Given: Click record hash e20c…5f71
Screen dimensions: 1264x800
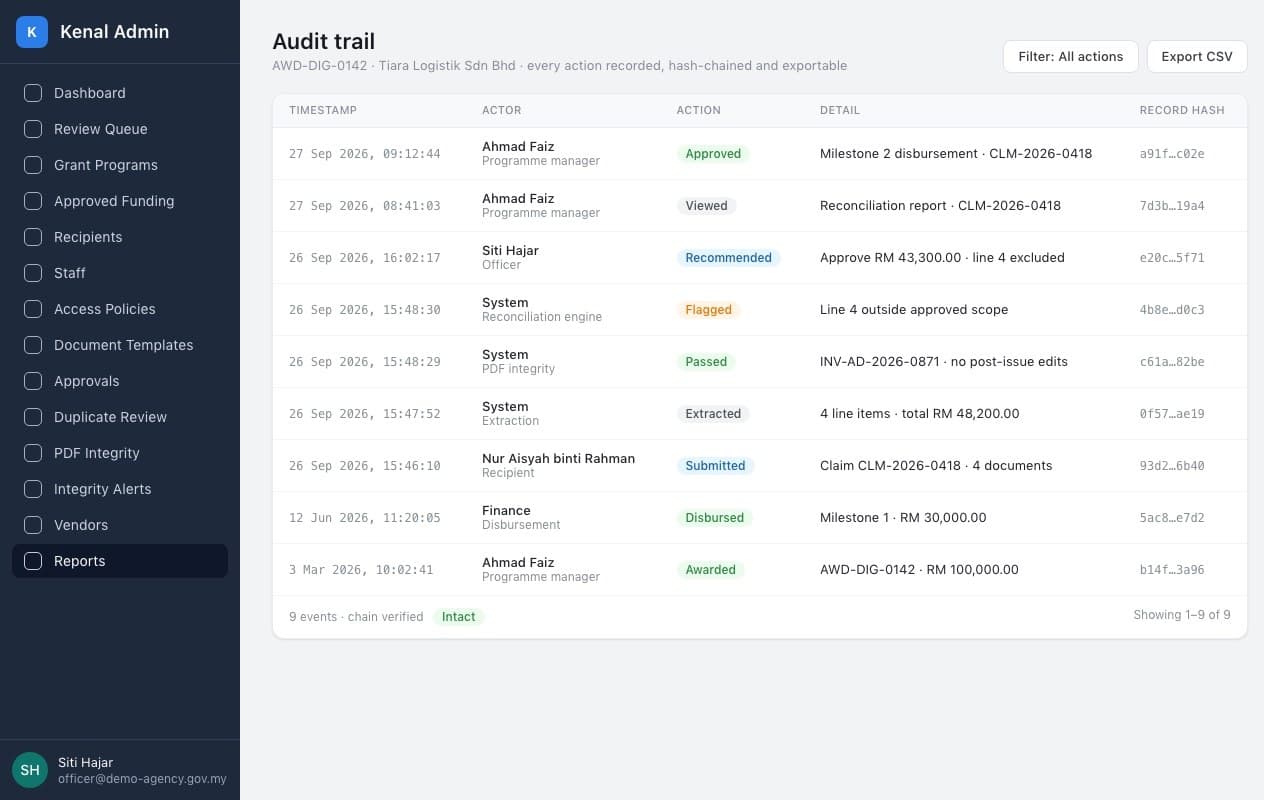Looking at the screenshot, I should pos(1172,258).
